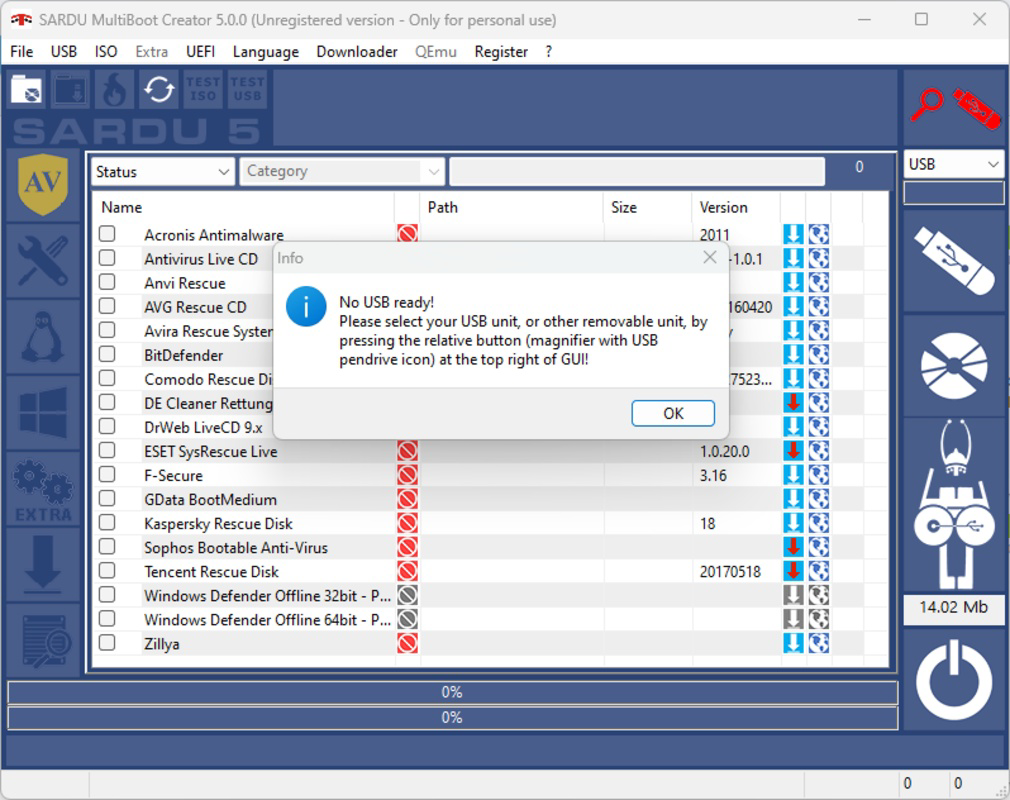Open the Utility tools category icon
The width and height of the screenshot is (1010, 800).
tap(43, 260)
